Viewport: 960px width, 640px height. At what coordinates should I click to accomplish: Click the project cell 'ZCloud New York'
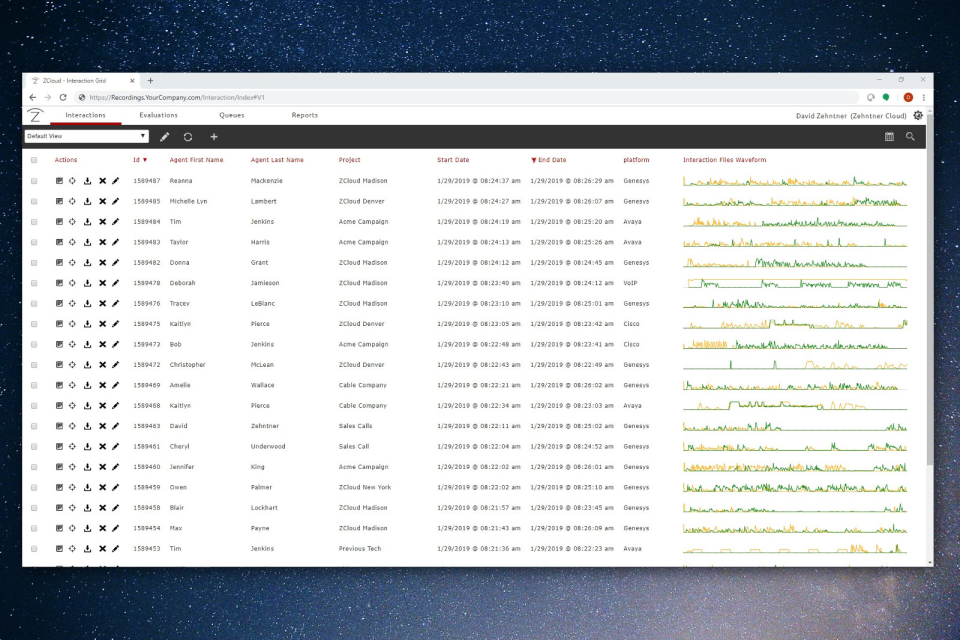[x=365, y=488]
